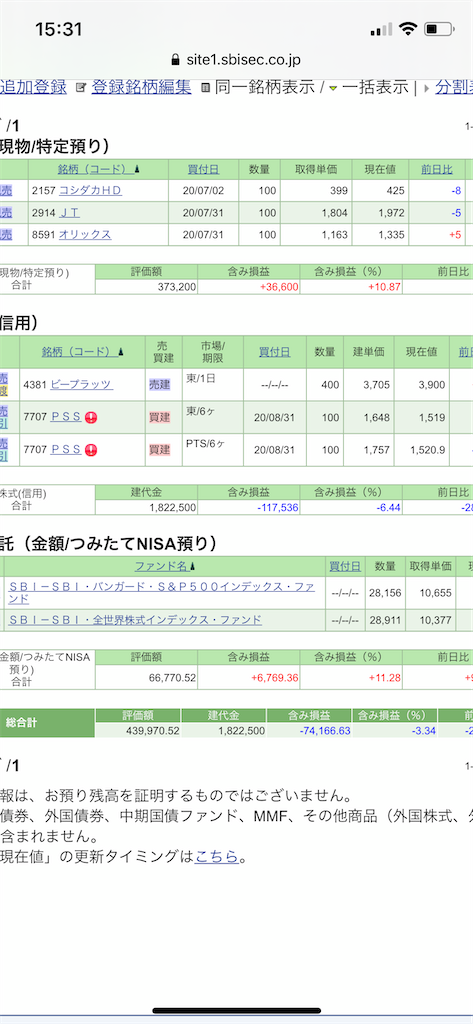Sort the 現物 table by 銘柄（コード）

coord(99,169)
